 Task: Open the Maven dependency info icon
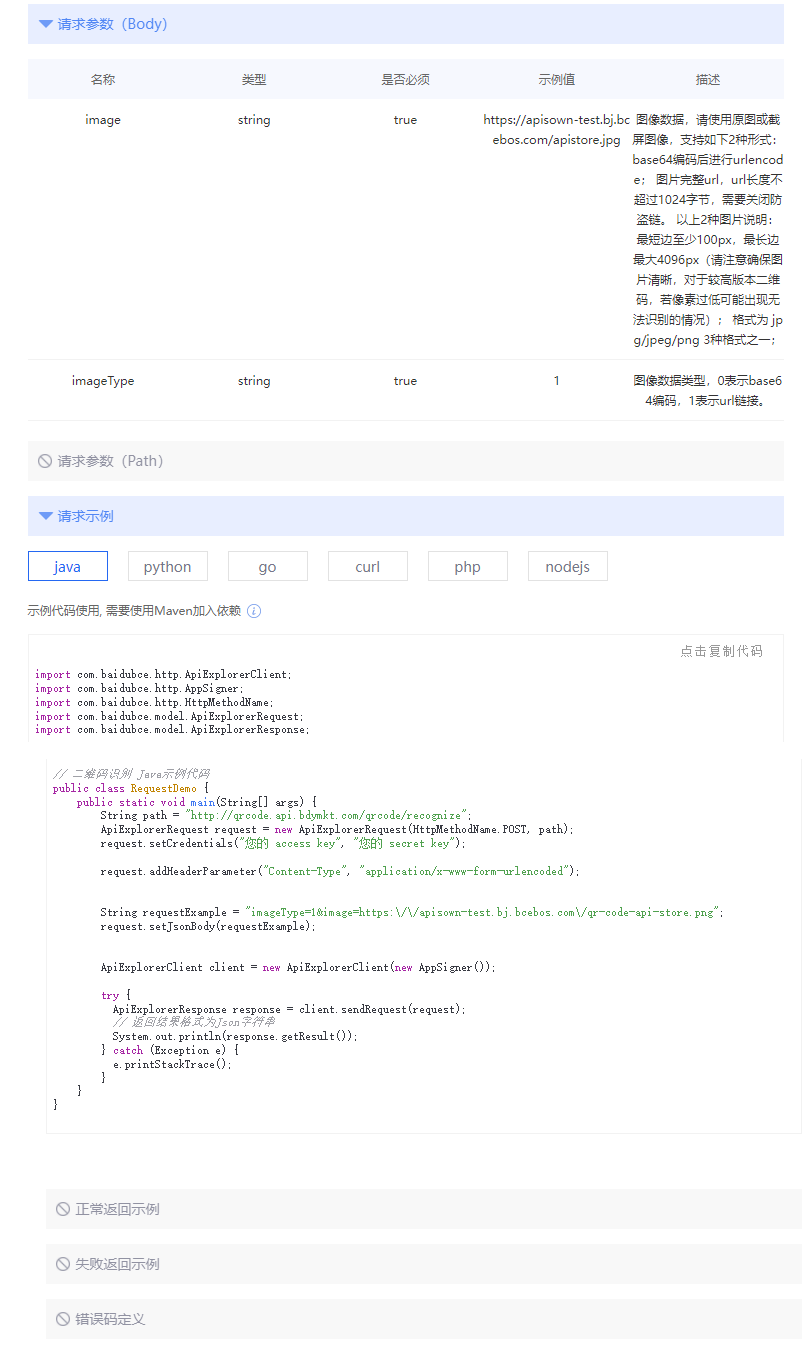(x=254, y=611)
